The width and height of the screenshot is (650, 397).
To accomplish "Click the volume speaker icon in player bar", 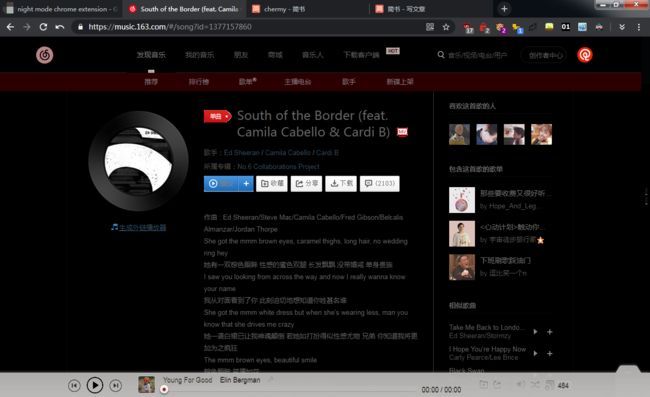I will [x=521, y=385].
